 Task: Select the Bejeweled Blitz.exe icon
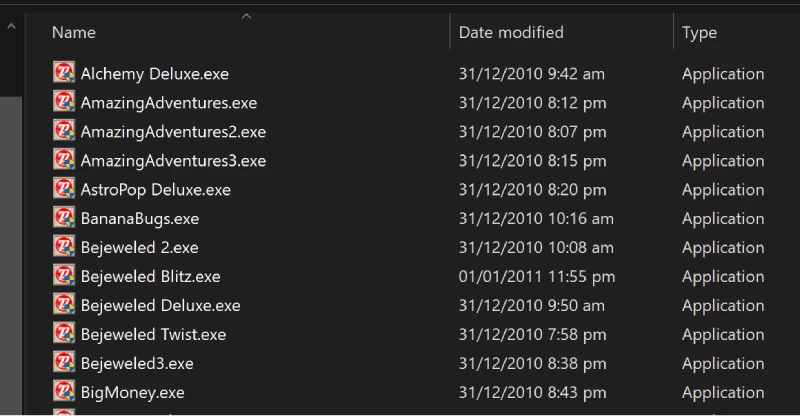pos(64,276)
